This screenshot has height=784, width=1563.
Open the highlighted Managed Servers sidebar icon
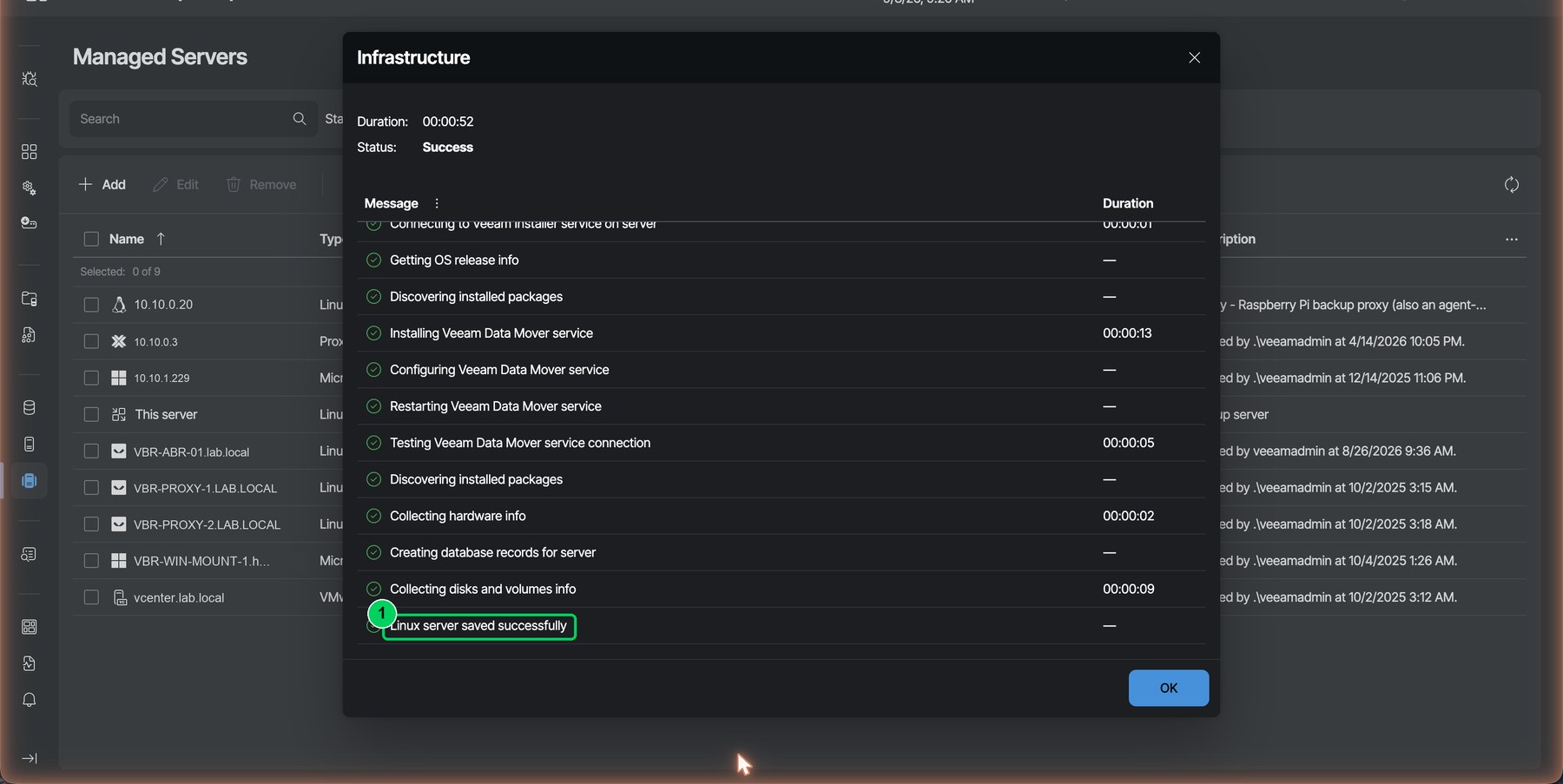pos(29,481)
